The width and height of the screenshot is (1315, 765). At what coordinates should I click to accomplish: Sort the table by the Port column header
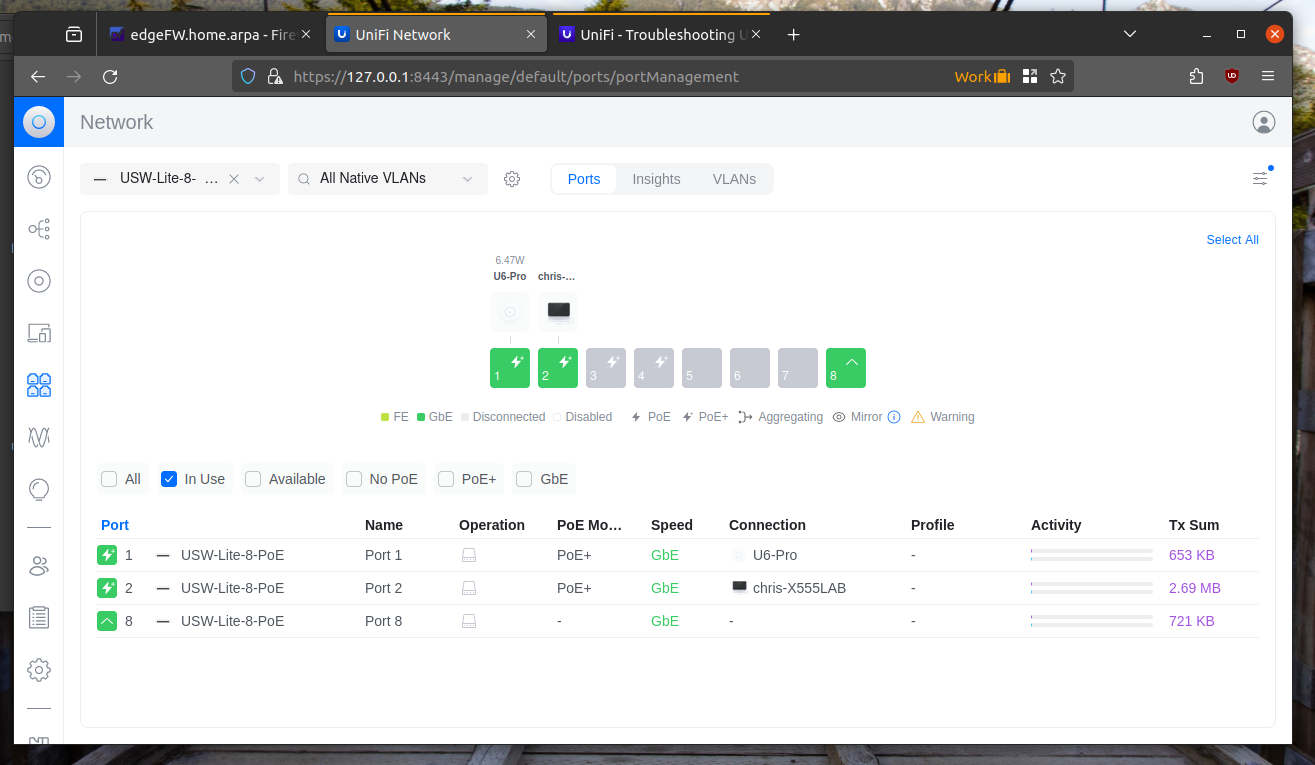click(115, 525)
